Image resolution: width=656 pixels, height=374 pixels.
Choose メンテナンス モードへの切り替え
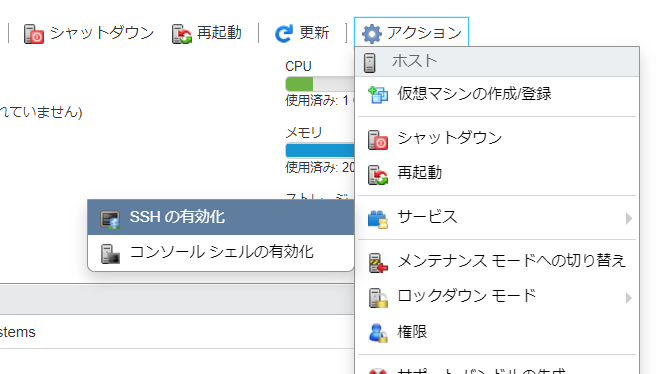[x=497, y=261]
